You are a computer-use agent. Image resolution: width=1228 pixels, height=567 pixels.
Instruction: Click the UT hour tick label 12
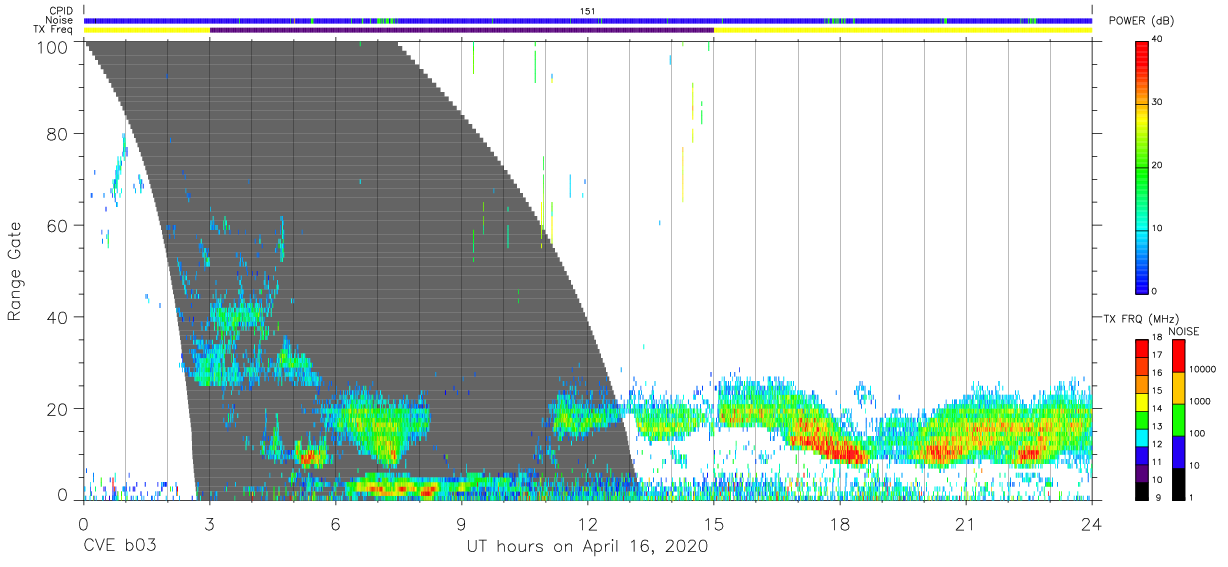coord(588,524)
